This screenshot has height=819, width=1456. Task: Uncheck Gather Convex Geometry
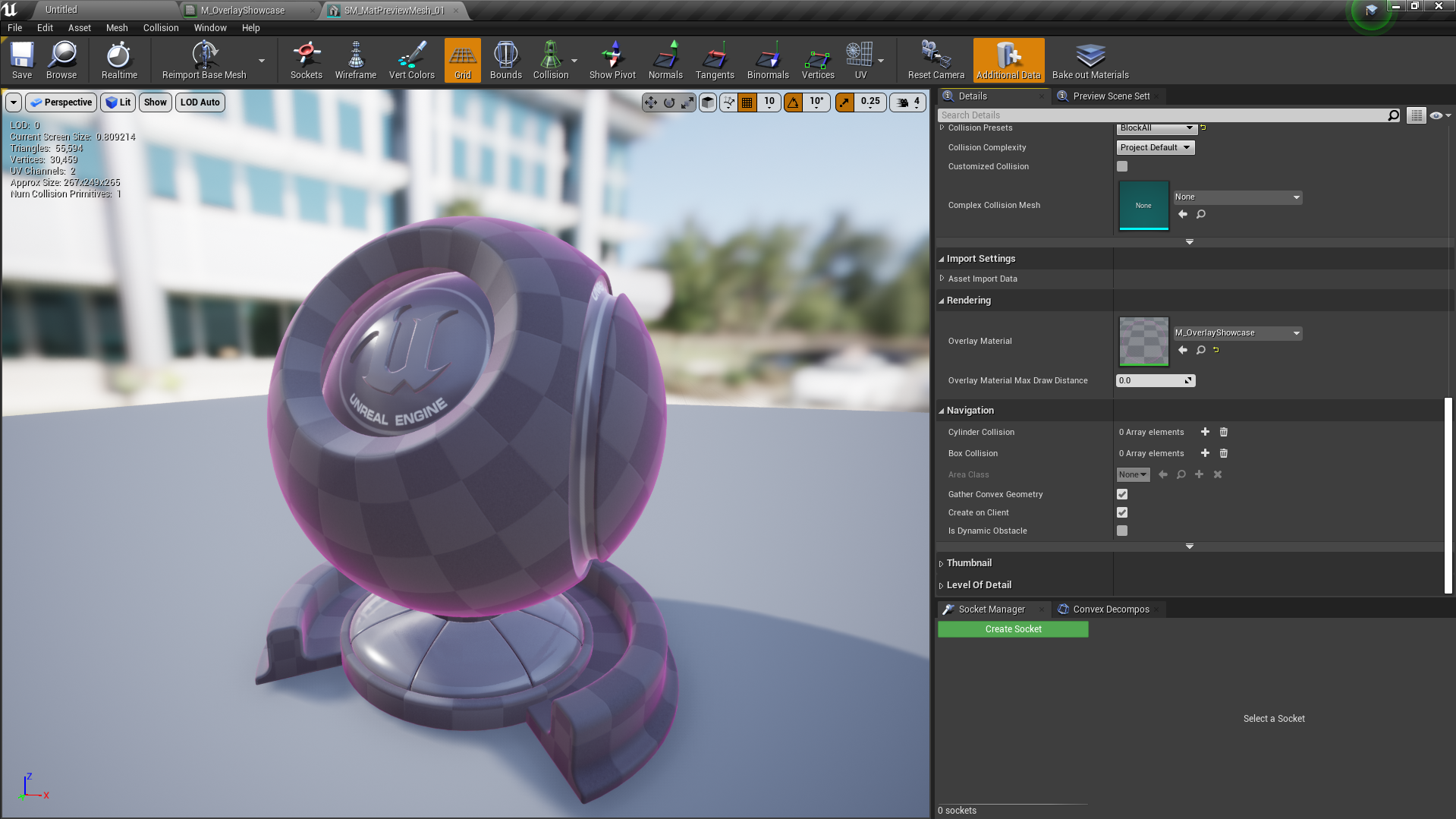tap(1122, 493)
